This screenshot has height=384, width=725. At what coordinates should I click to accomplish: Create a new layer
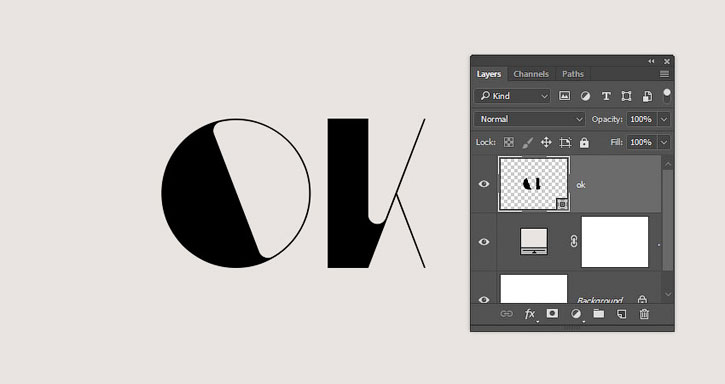(x=621, y=314)
